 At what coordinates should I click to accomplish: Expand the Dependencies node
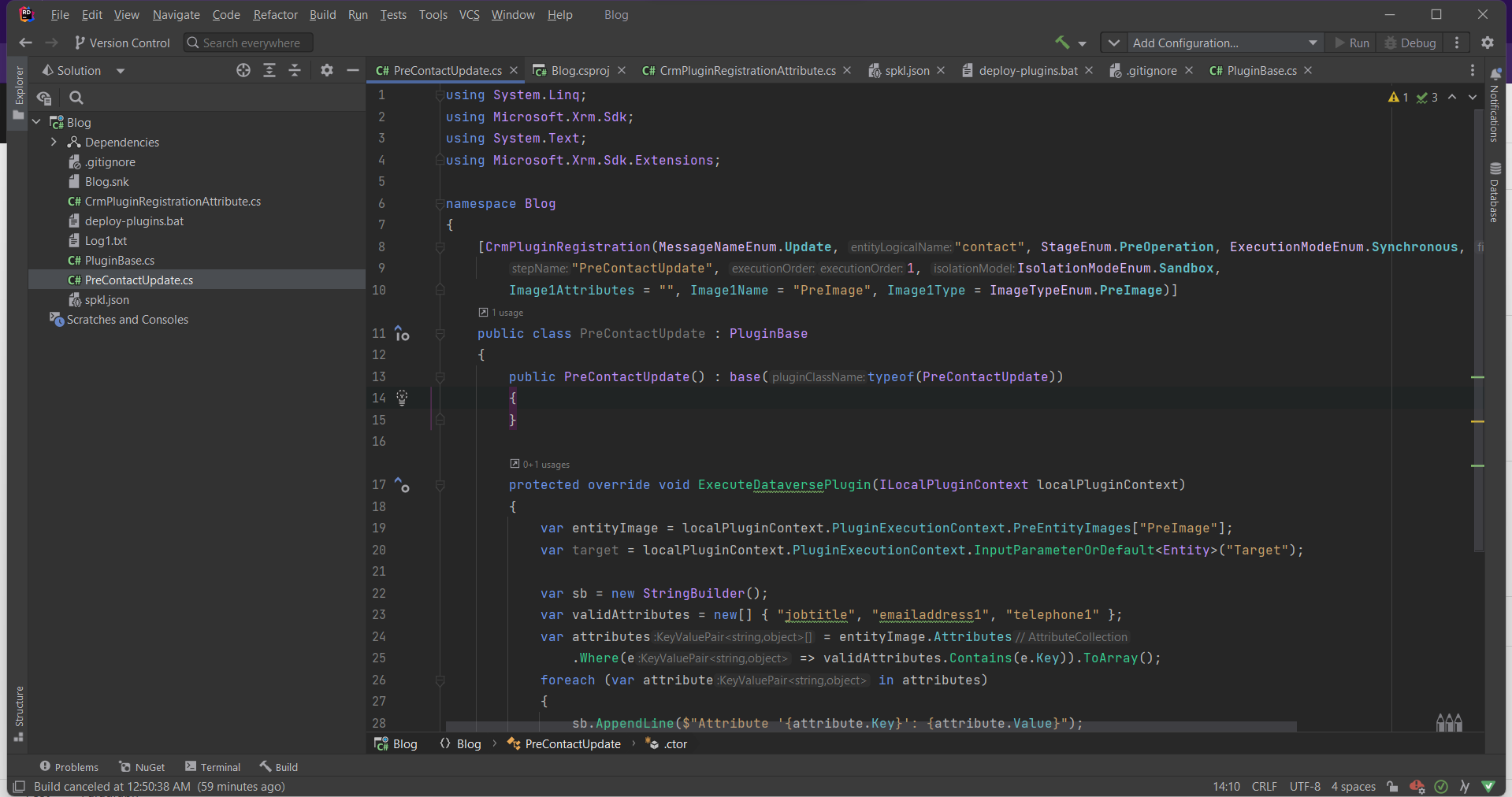[x=54, y=142]
